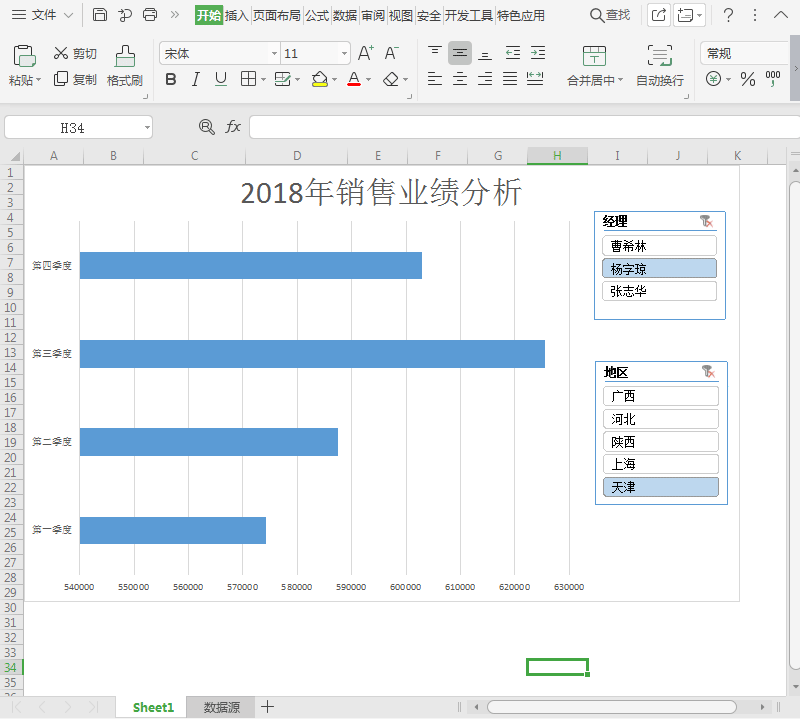Select 张志华 in the 经理 slicer
The width and height of the screenshot is (800, 719).
[x=659, y=291]
